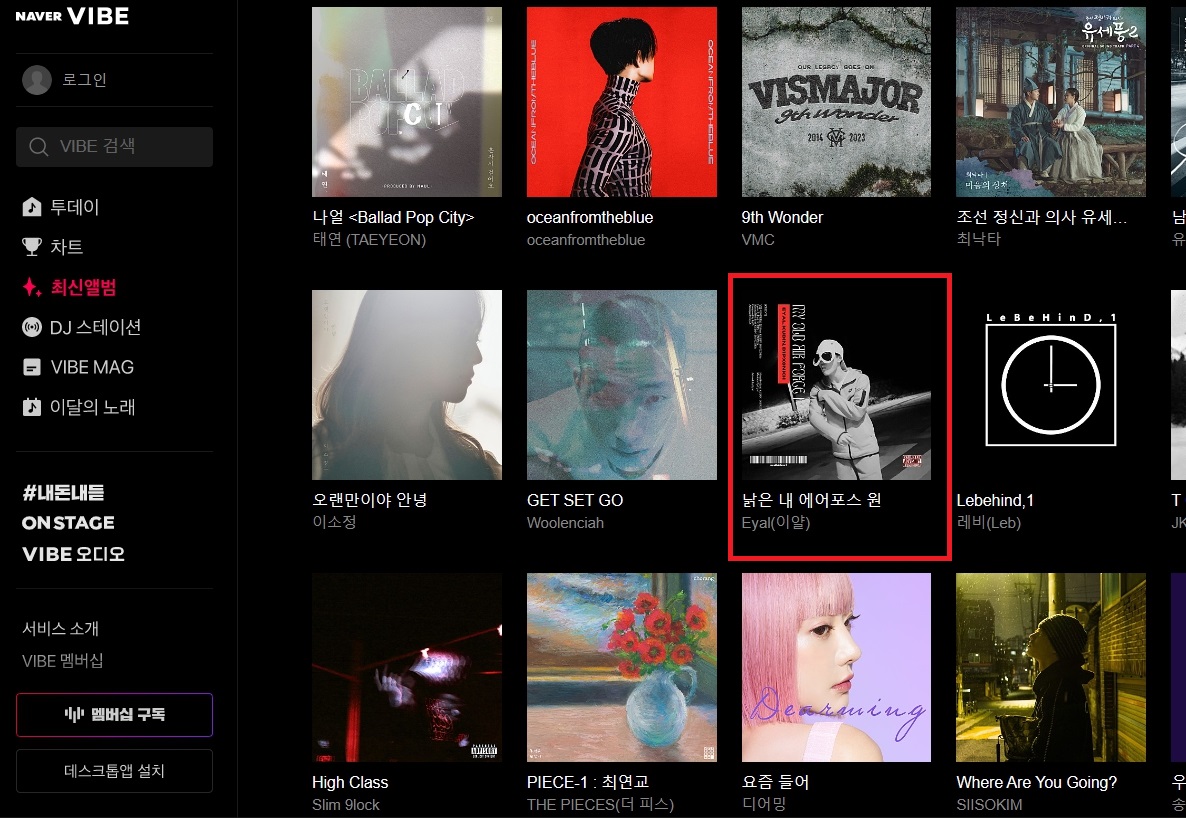Open ONSTAGE link
This screenshot has height=818, width=1186.
point(68,523)
